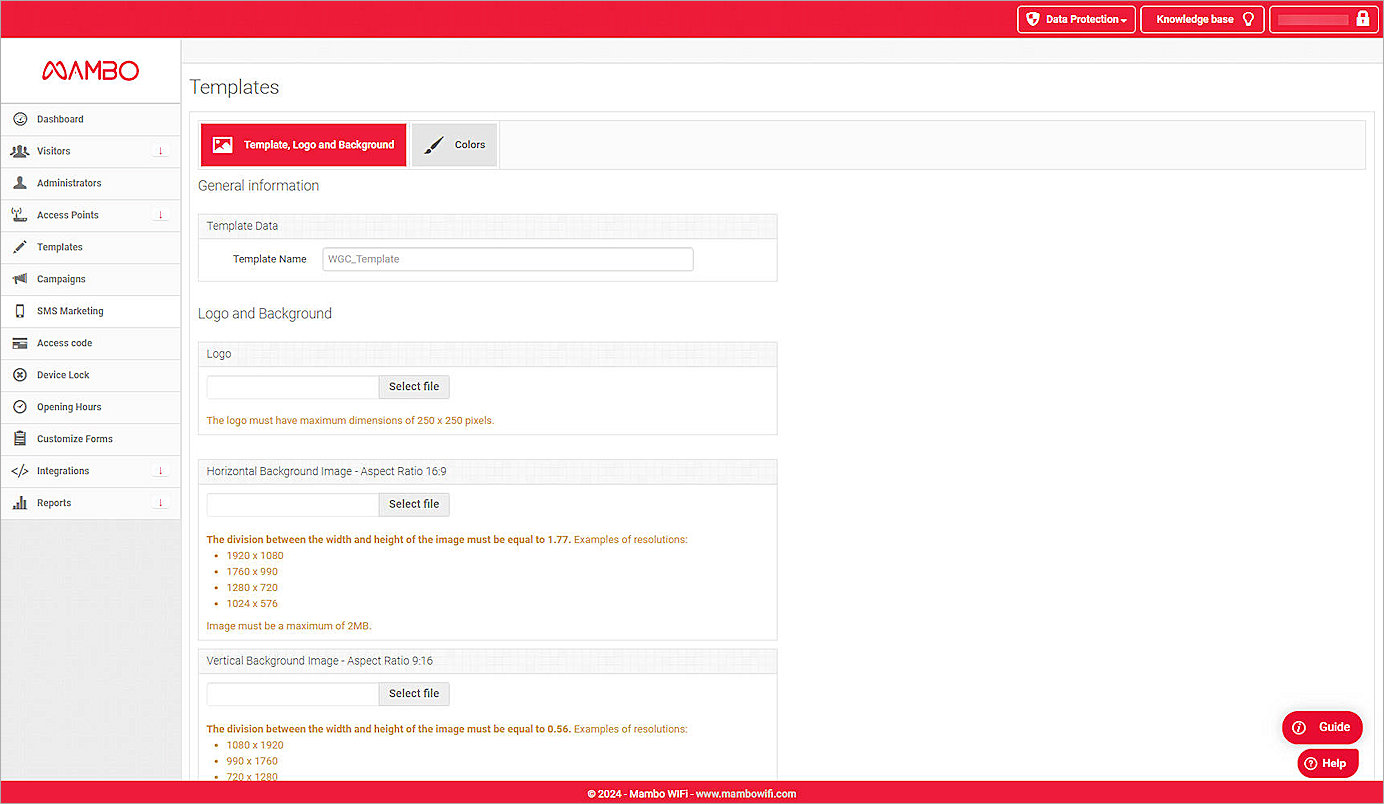This screenshot has height=804, width=1384.
Task: Select the Customize Forms icon
Action: pos(21,439)
